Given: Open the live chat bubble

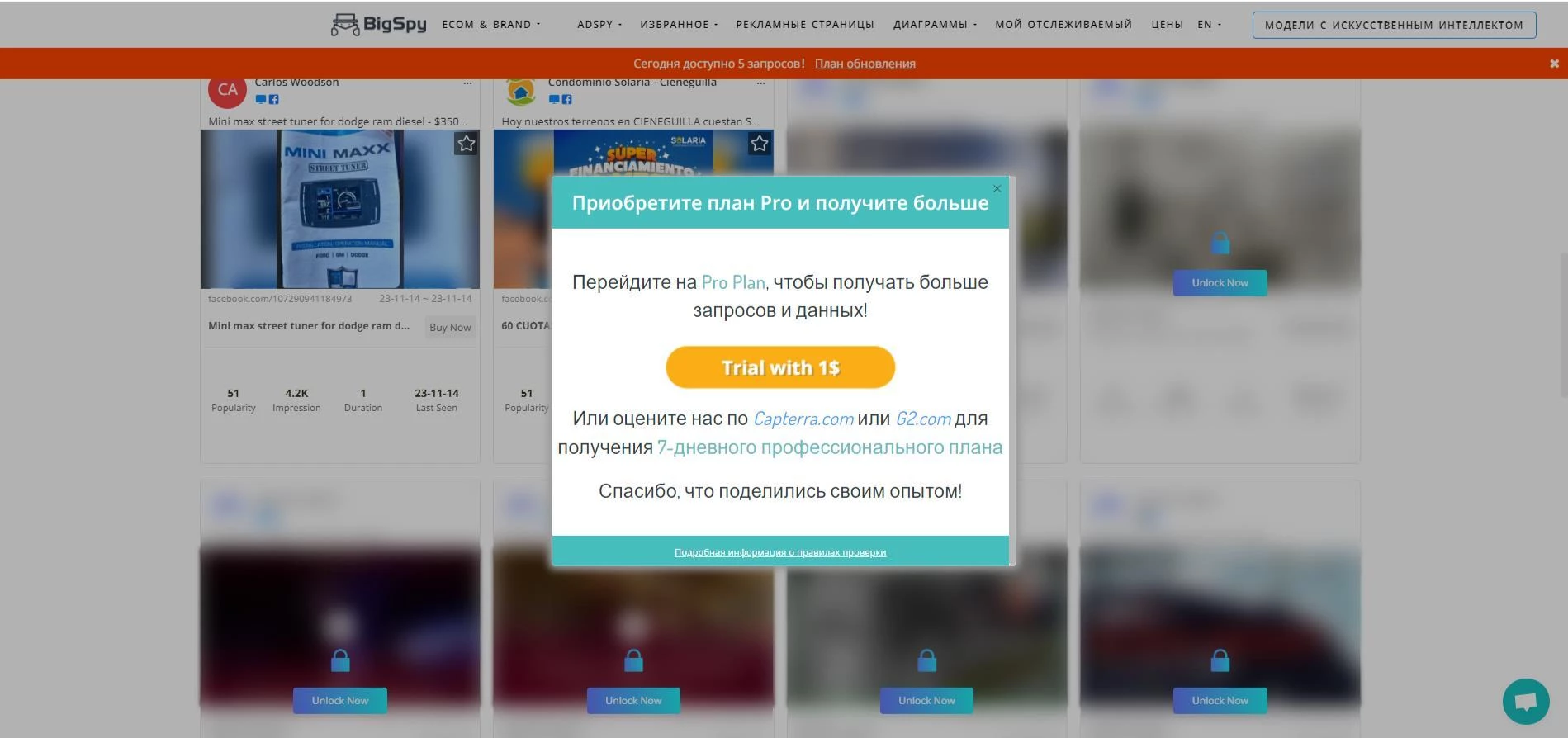Looking at the screenshot, I should click(x=1526, y=702).
